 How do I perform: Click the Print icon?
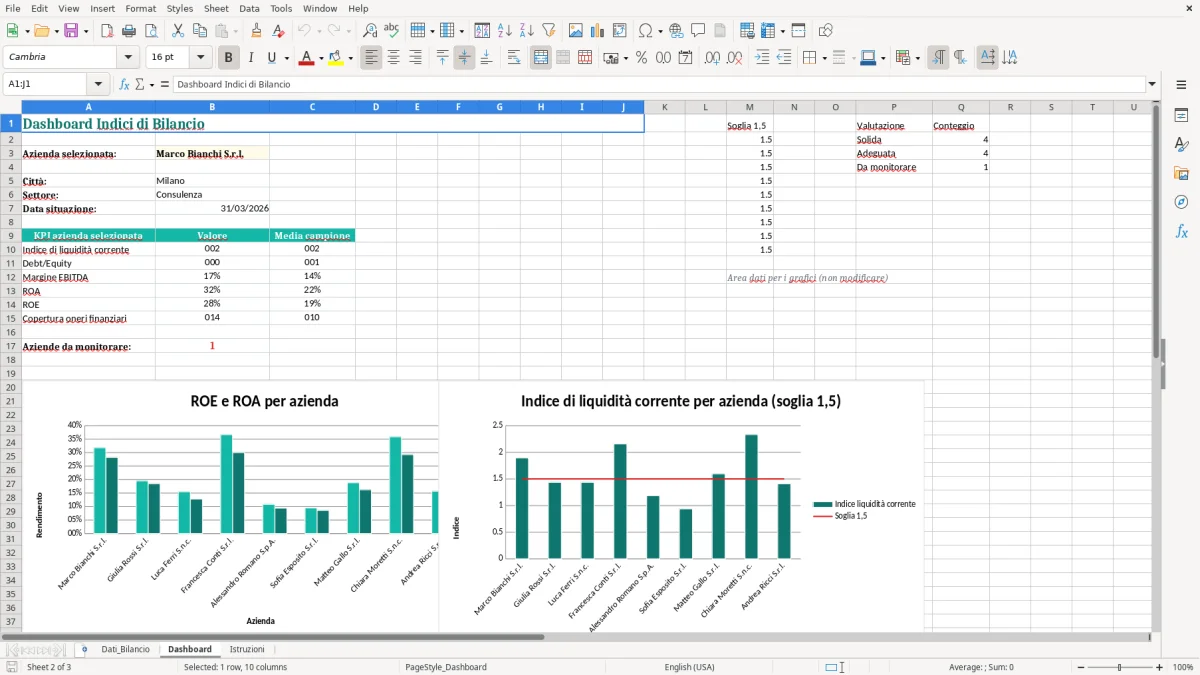[128, 31]
